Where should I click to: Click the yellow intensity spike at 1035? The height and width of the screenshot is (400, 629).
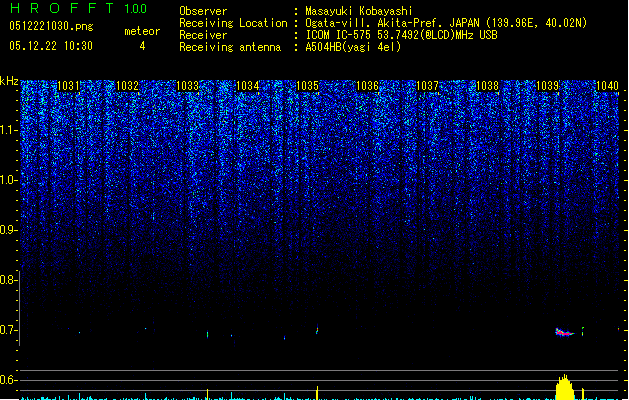pyautogui.click(x=317, y=393)
